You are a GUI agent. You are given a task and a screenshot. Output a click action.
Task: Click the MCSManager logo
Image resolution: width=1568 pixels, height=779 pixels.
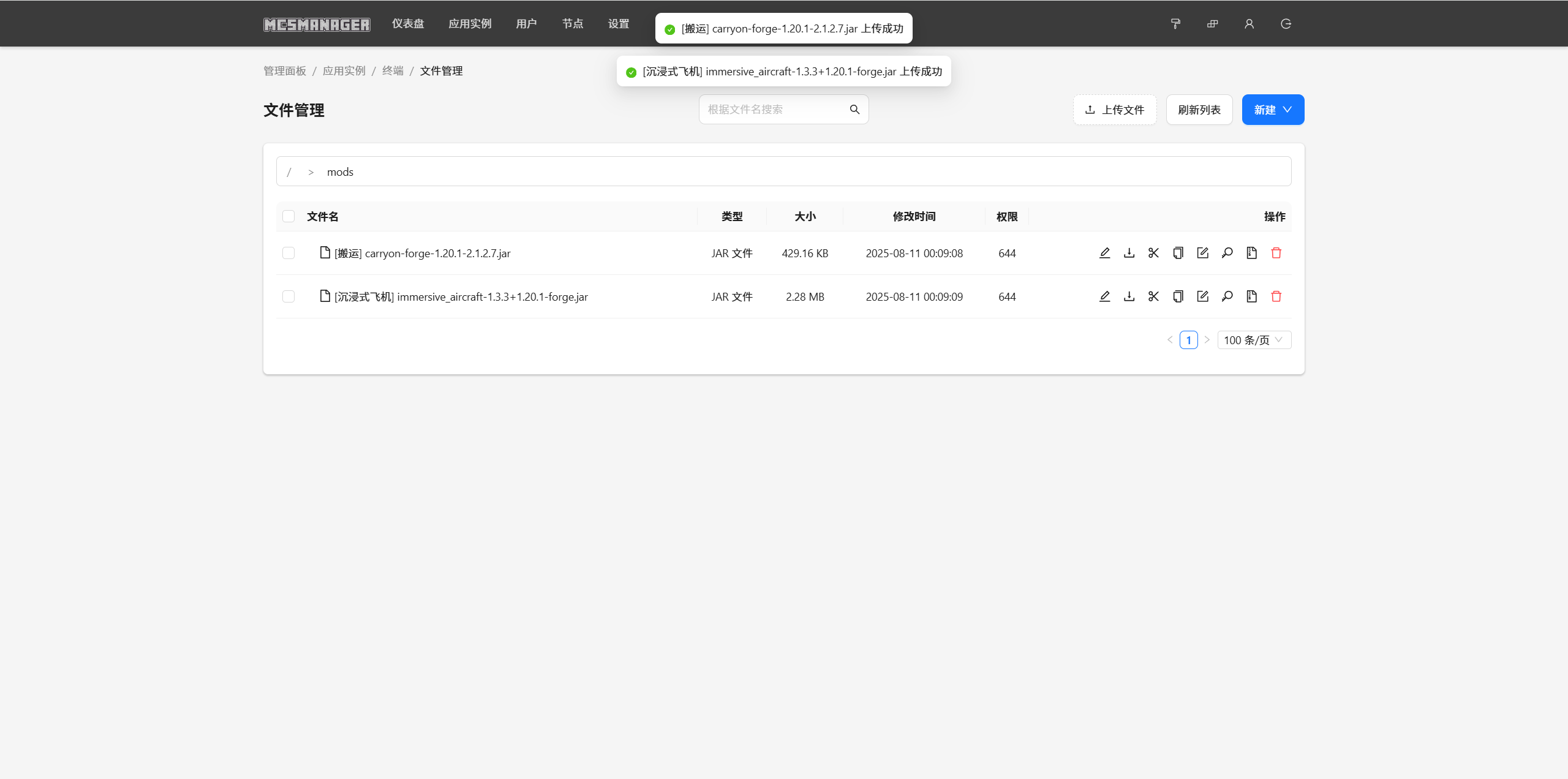point(317,24)
